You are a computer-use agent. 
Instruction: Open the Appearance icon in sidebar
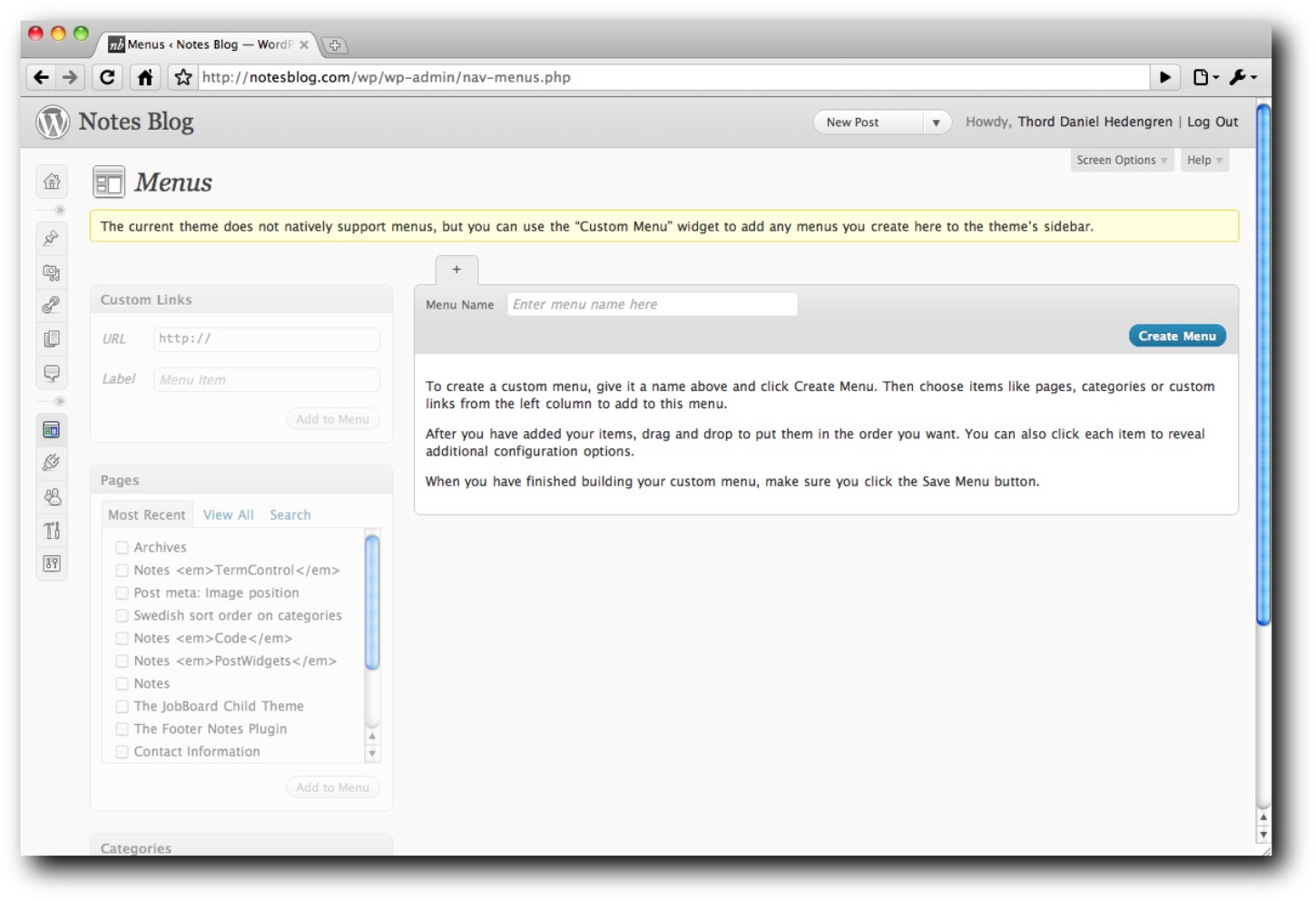point(52,429)
